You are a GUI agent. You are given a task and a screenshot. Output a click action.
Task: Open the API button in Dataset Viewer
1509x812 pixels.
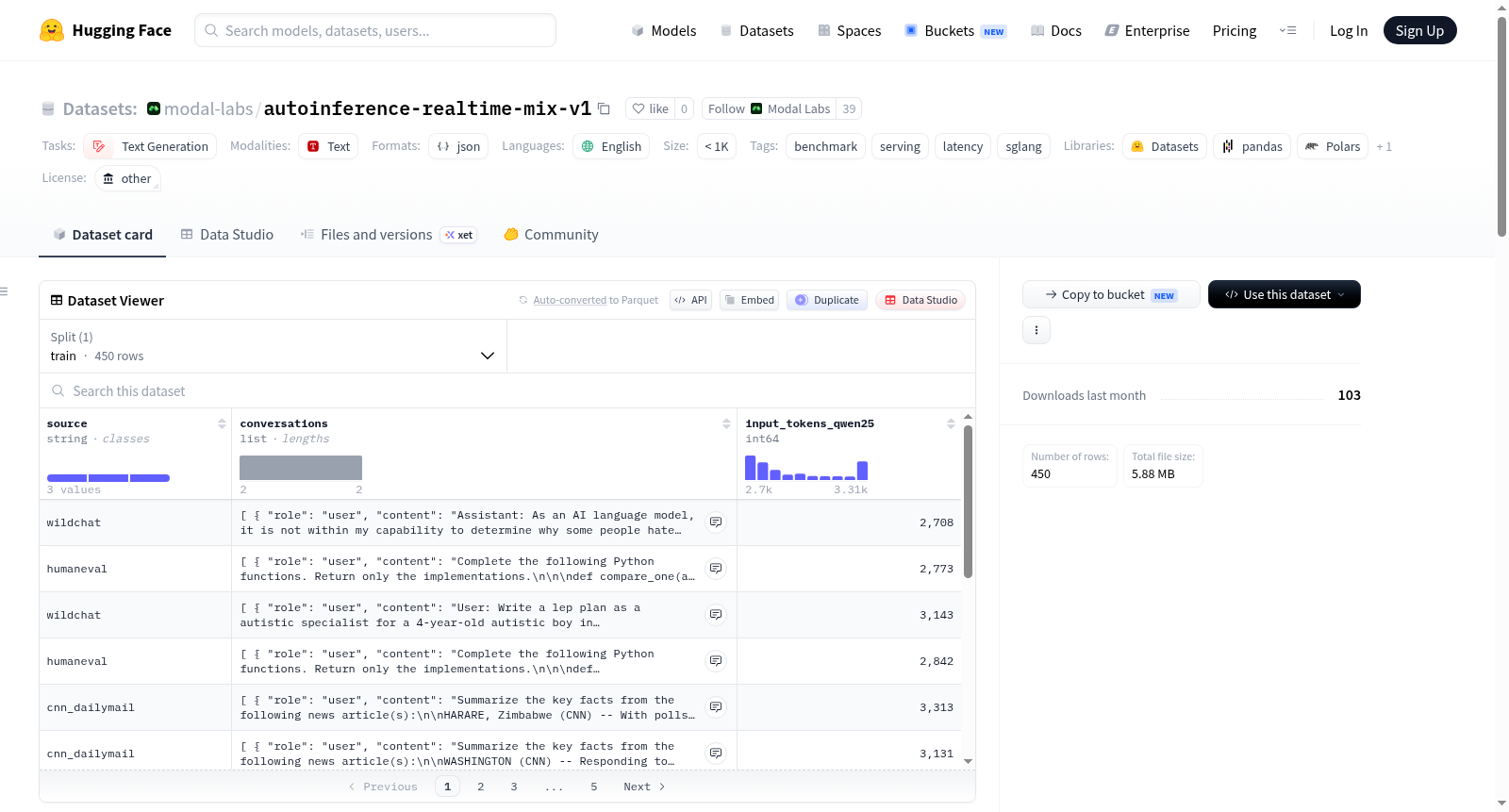[690, 300]
